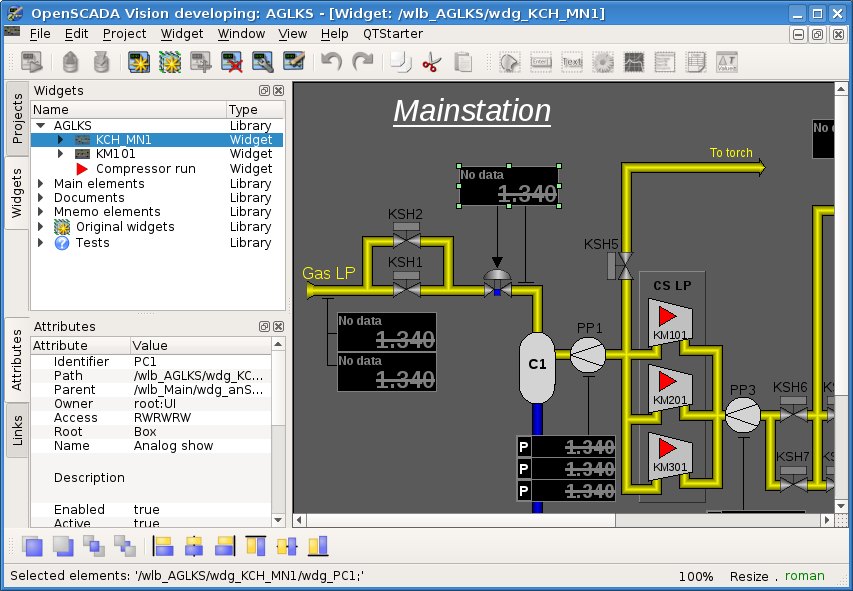Edit visual item pencil icon
Viewport: 853px width, 591px height.
click(294, 62)
